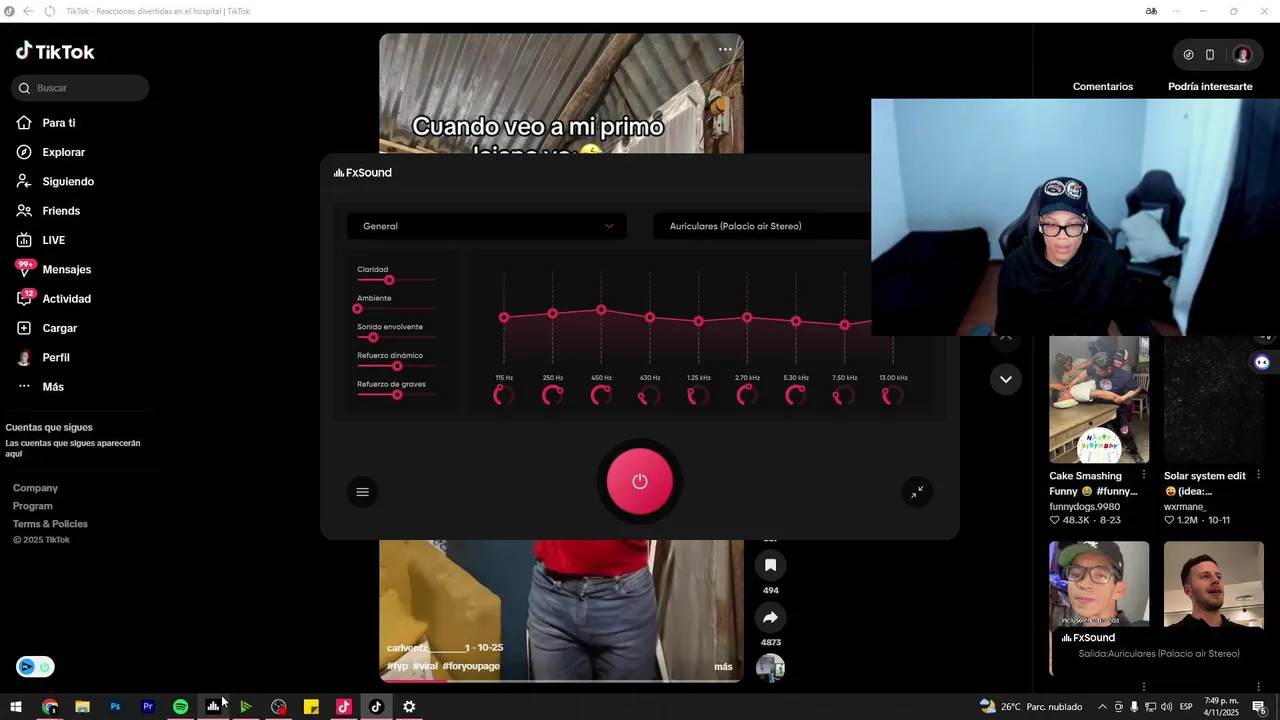
Task: Open the Cake Smashing Funny video thumbnail
Action: tap(1099, 399)
